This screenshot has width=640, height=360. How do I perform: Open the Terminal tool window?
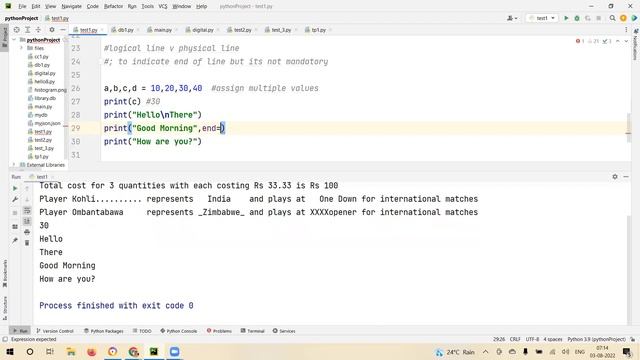click(253, 331)
